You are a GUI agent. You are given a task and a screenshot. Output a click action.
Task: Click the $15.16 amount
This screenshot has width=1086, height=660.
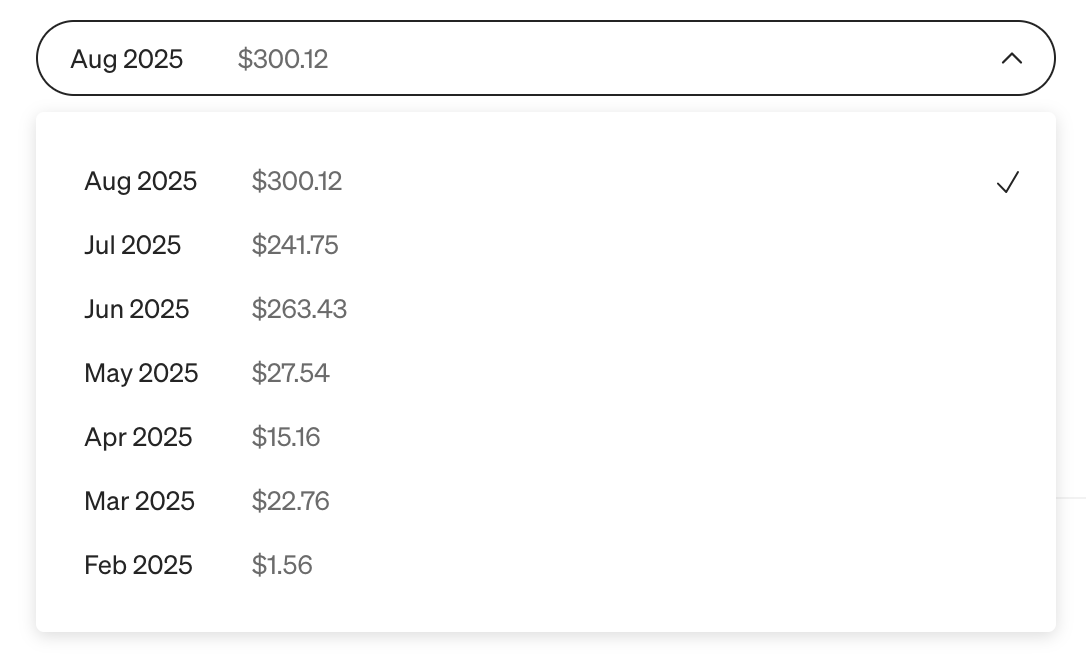(x=286, y=437)
